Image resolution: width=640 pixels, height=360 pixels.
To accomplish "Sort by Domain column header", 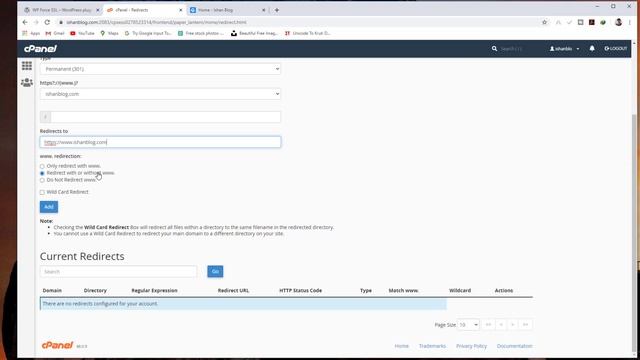I will click(52, 290).
